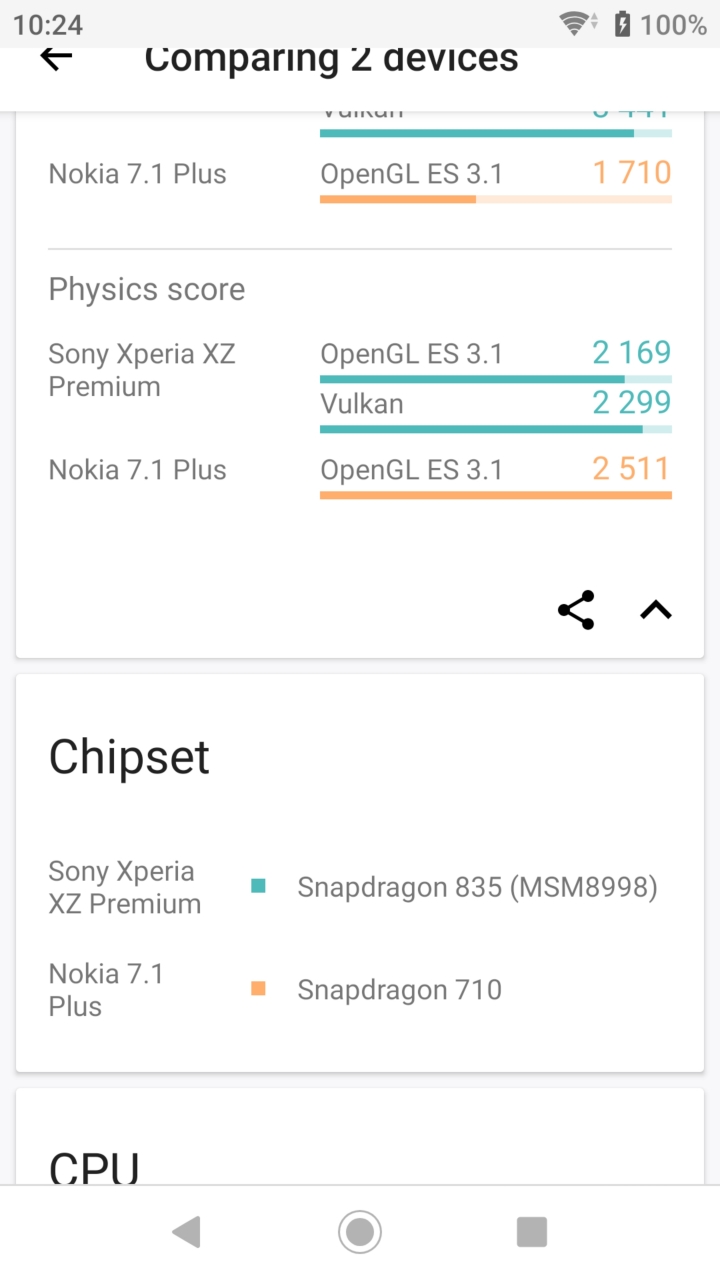Select Snapdragon 710 entry
The image size is (720, 1280).
pos(399,990)
